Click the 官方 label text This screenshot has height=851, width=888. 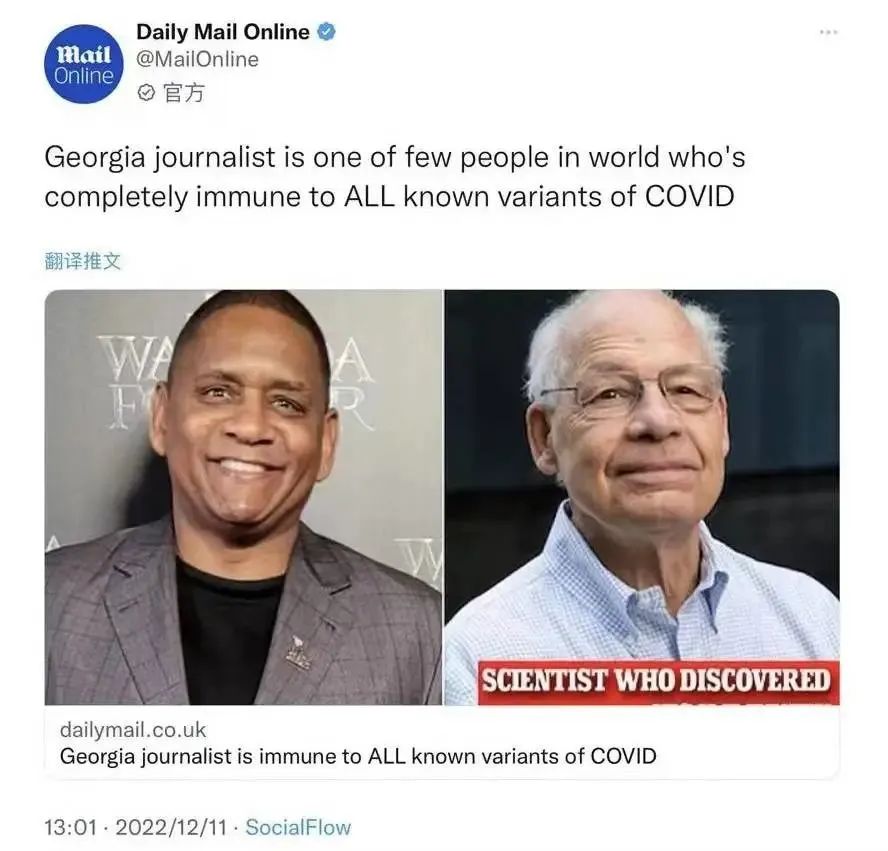pos(183,92)
